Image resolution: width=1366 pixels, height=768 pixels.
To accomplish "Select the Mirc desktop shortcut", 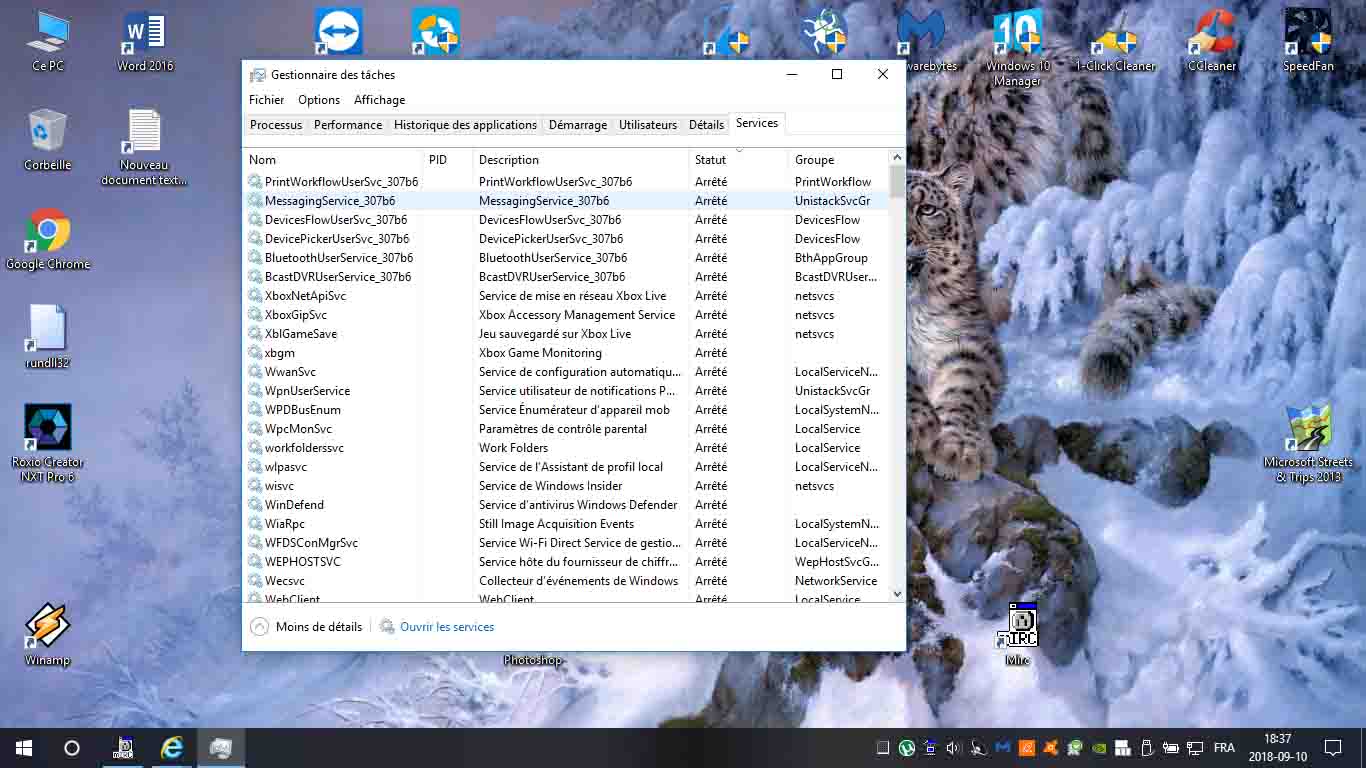I will click(1018, 634).
